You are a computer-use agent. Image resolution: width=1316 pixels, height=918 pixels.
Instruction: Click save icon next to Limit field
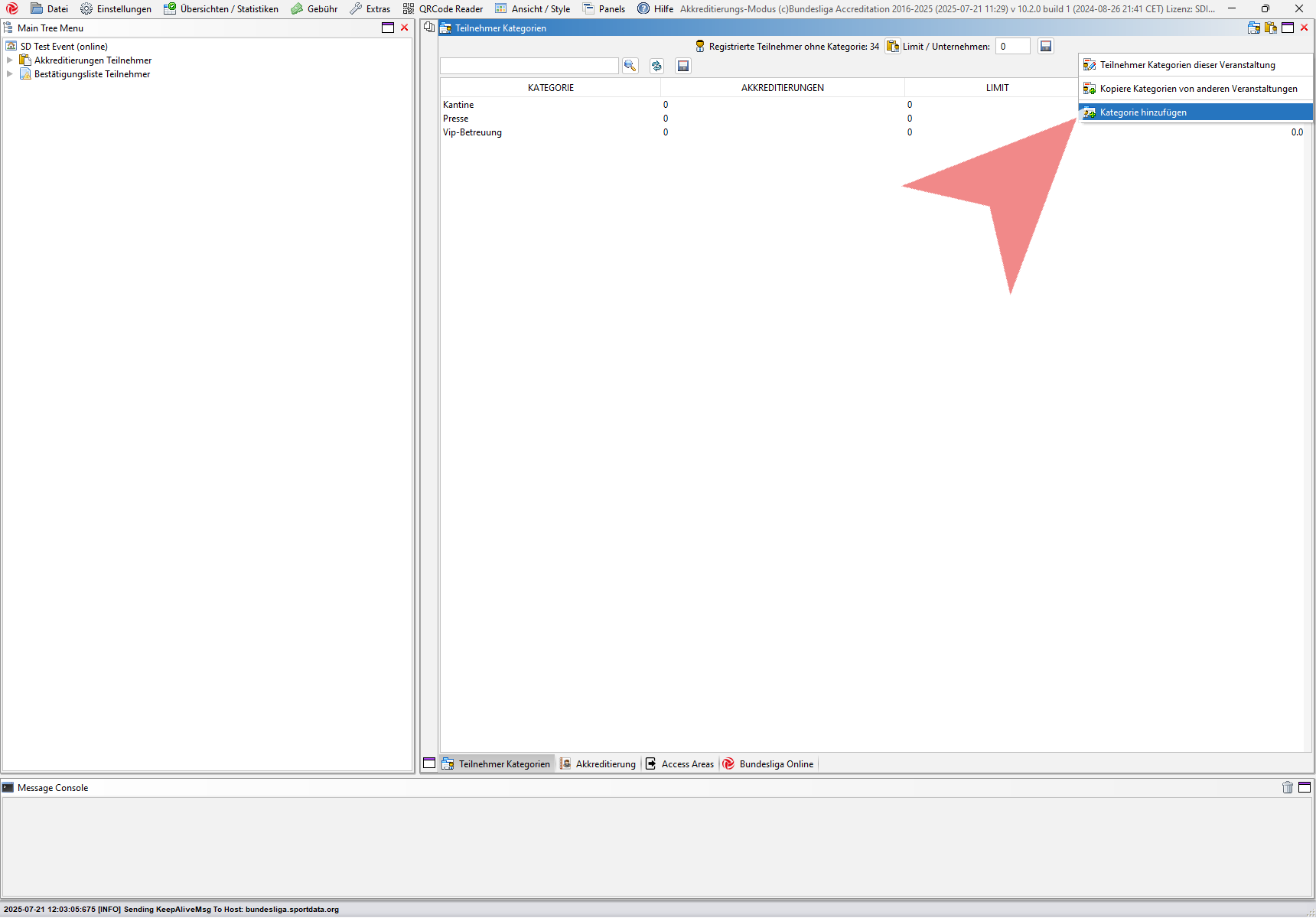1046,46
